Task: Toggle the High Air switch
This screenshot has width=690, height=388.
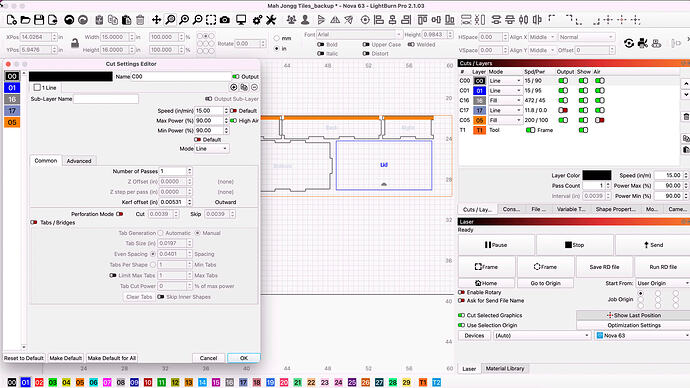Action: 233,121
